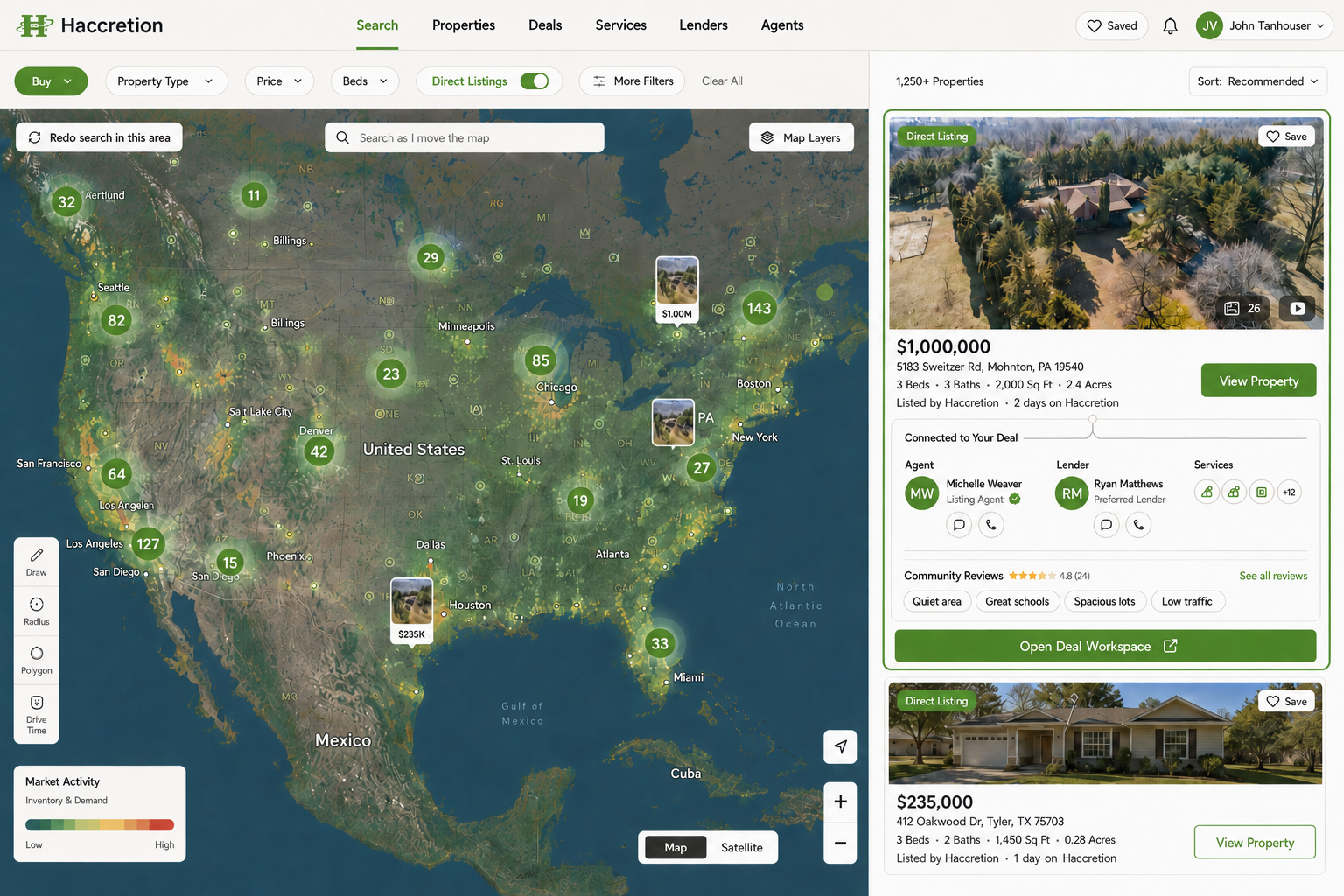
Task: Change Sort: Recommended option
Action: [x=1257, y=81]
